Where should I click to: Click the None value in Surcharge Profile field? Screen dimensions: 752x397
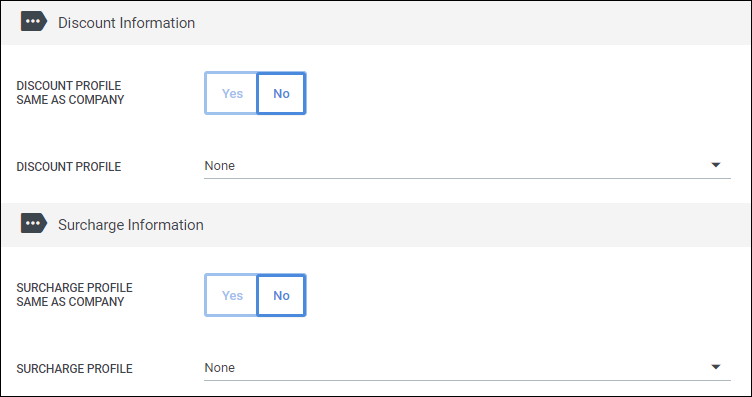tap(220, 368)
